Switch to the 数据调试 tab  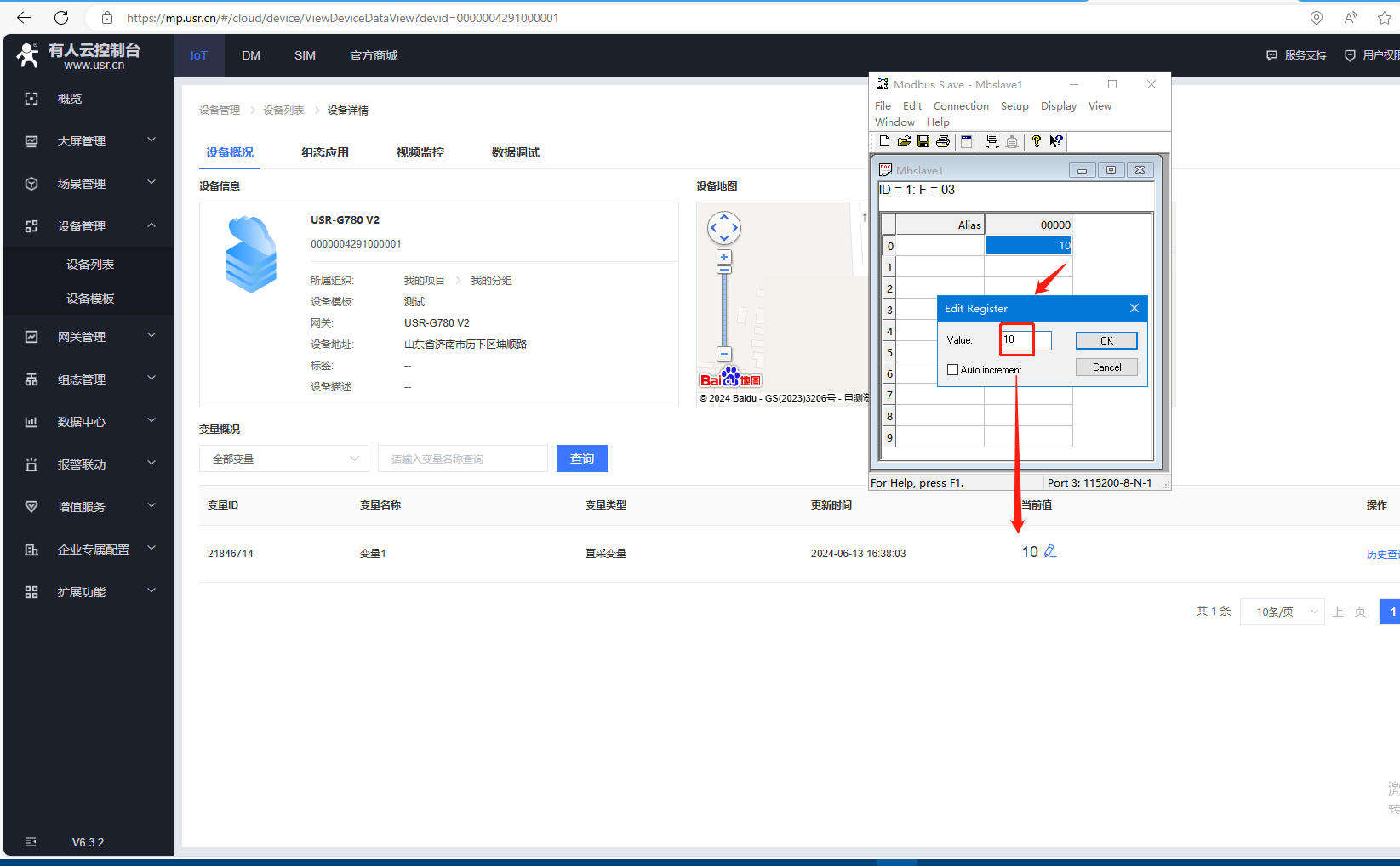coord(515,152)
